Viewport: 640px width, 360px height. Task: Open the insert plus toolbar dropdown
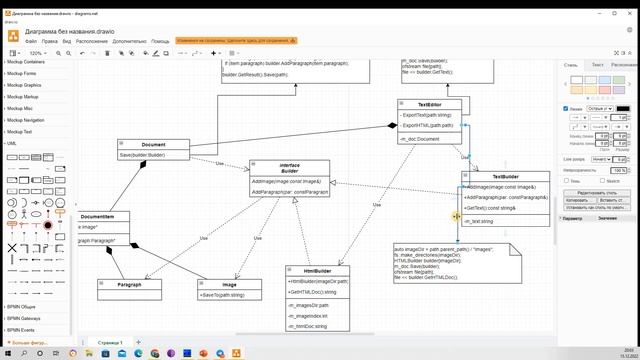click(216, 53)
